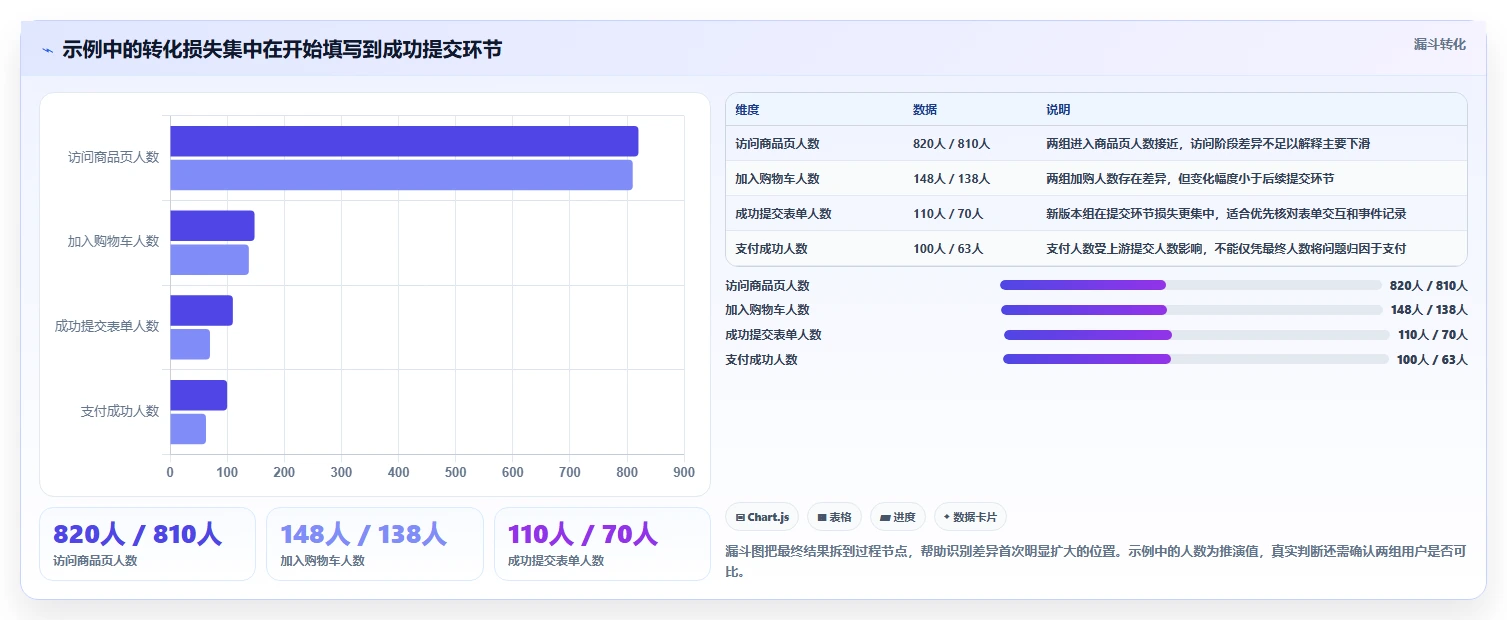Click the 漏斗转化 tag in the header
Viewport: 1507px width, 620px height.
(x=1439, y=44)
